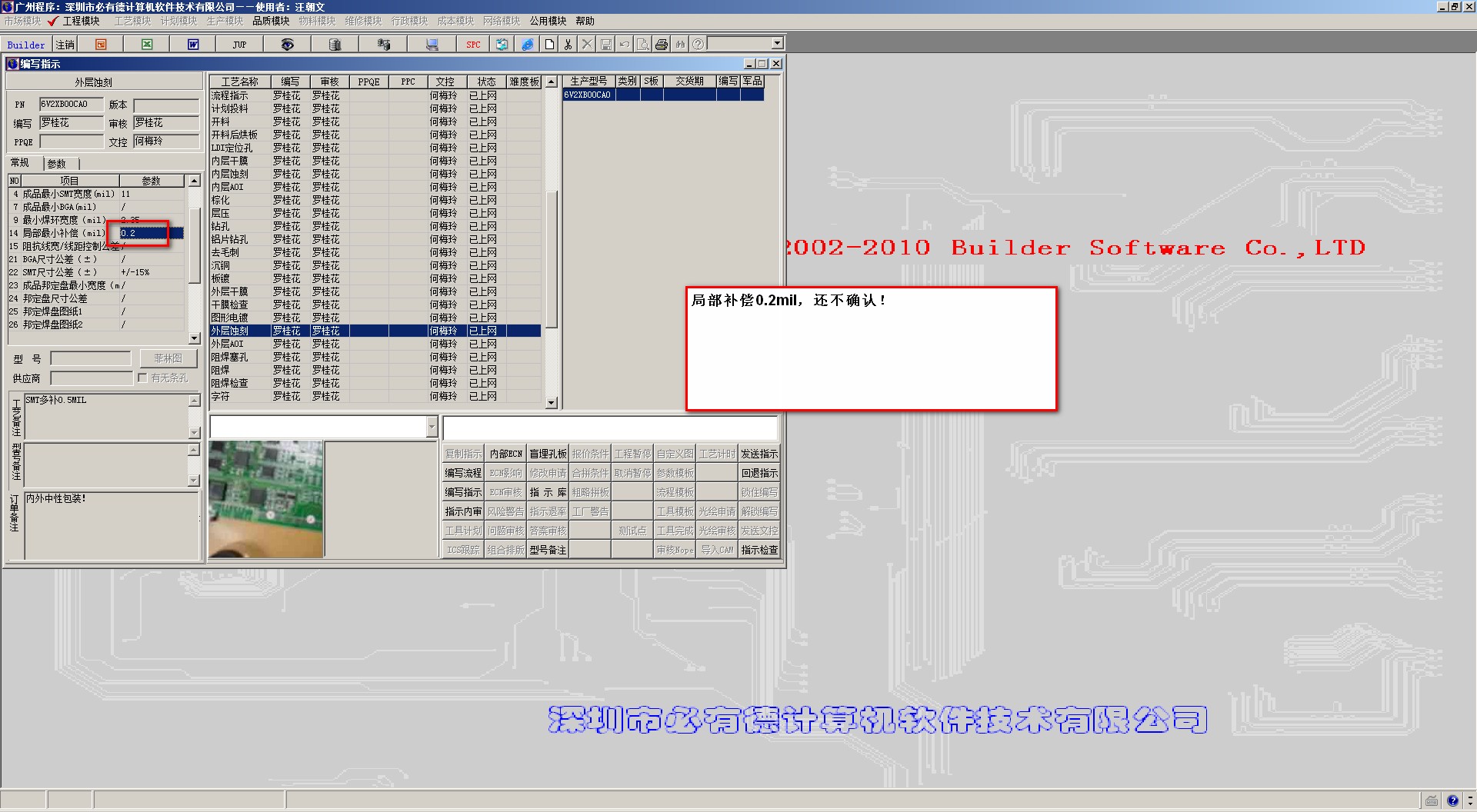Click the database cylinder icon
This screenshot has height=812, width=1477.
tap(335, 45)
